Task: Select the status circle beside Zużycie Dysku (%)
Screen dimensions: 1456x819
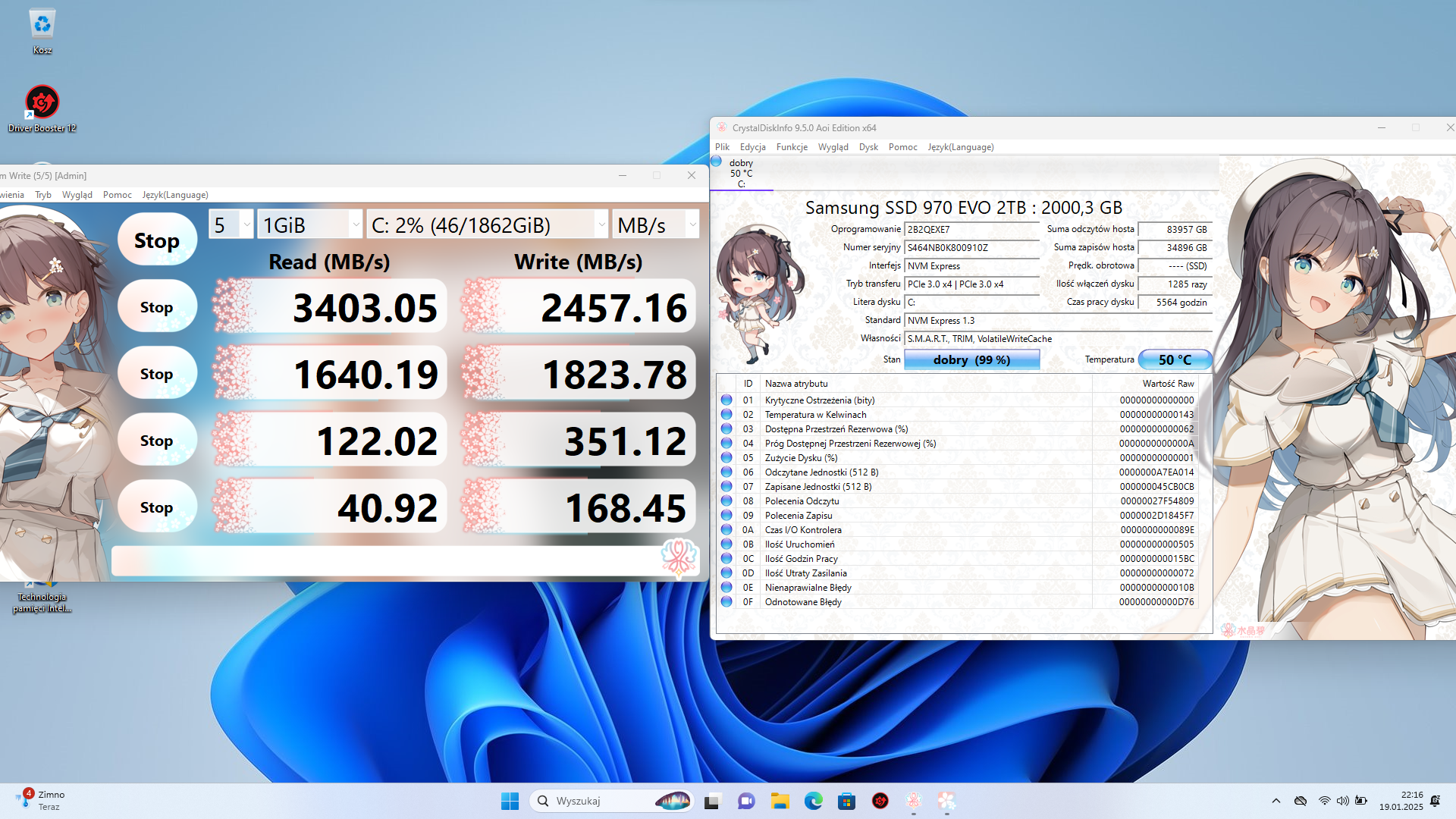Action: [x=726, y=457]
